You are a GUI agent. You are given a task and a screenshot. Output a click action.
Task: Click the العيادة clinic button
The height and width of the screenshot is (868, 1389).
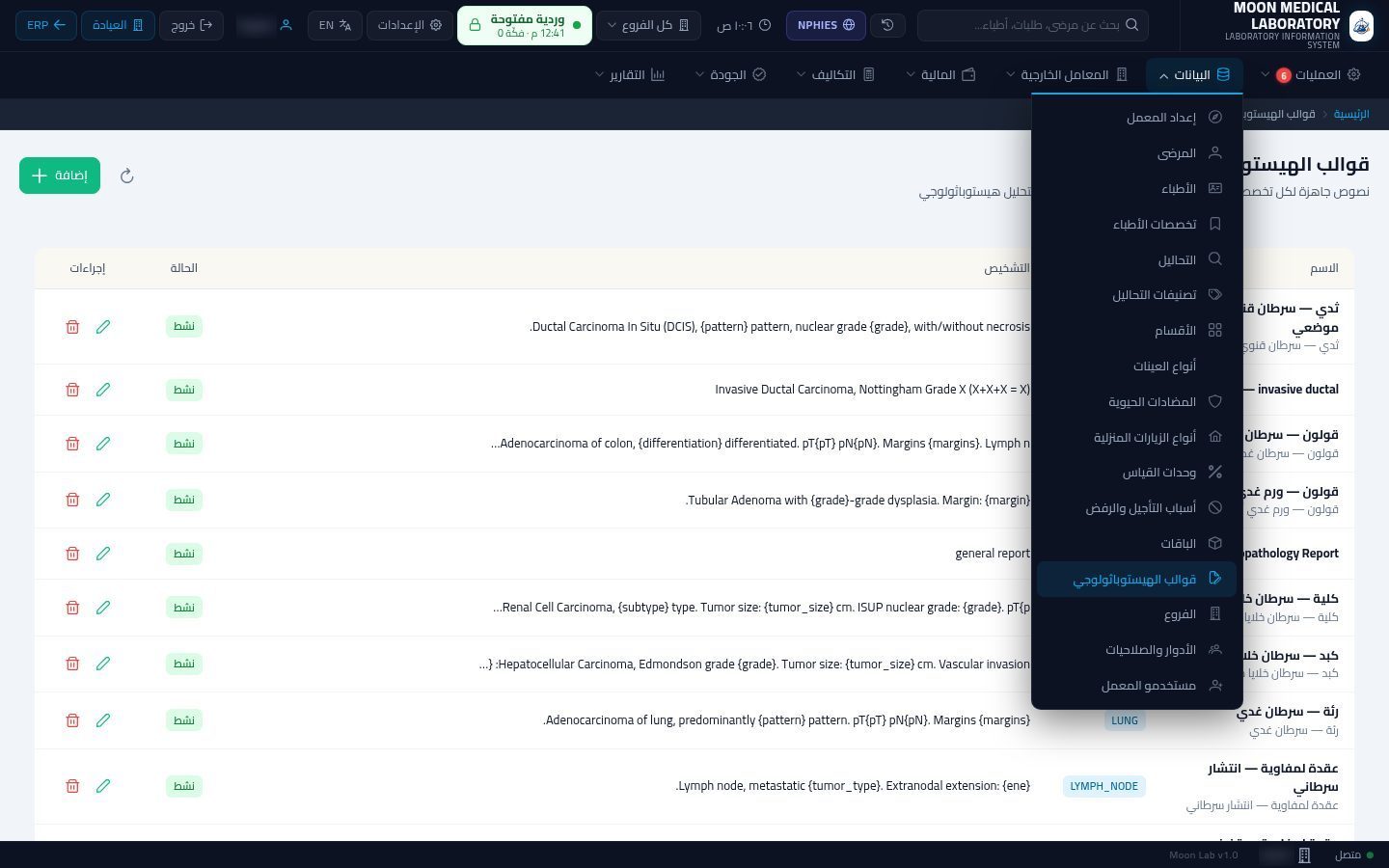click(118, 25)
